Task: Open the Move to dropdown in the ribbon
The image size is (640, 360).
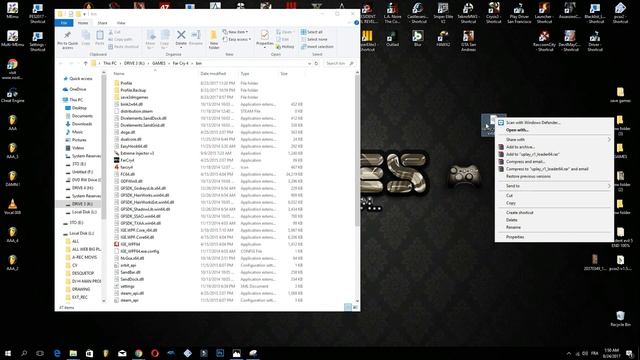Action: 150,40
